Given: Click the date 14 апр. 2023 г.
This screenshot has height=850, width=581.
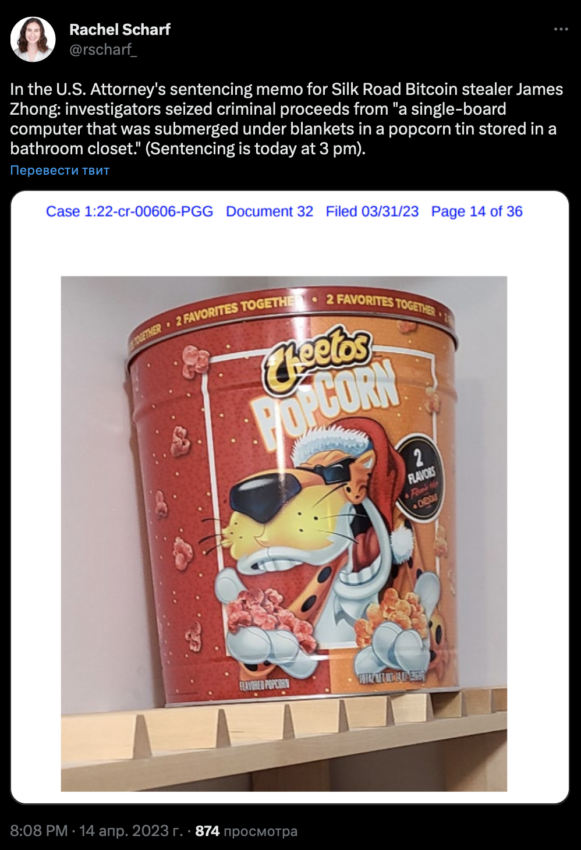Looking at the screenshot, I should (132, 830).
